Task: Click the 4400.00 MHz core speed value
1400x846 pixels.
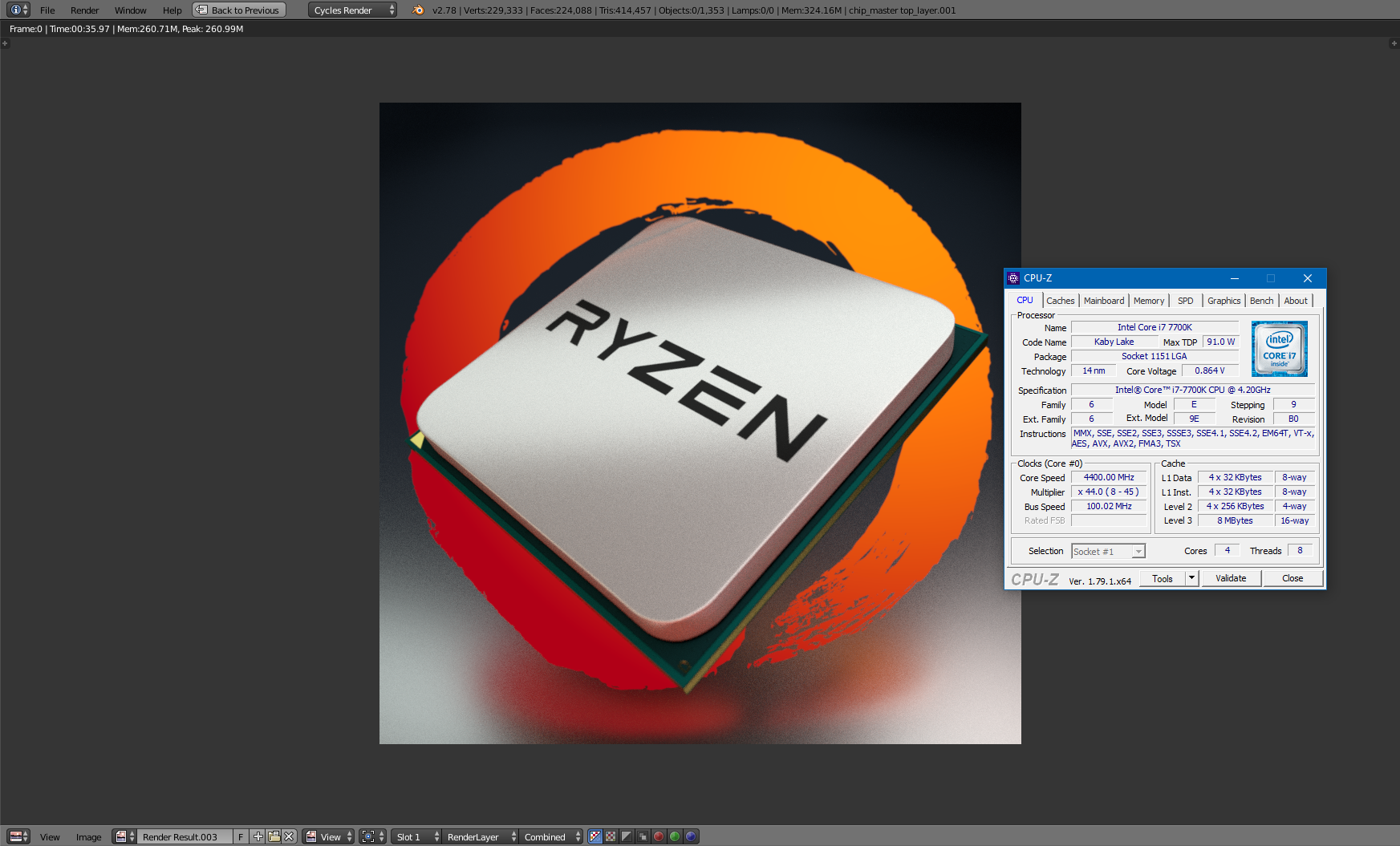Action: point(1109,477)
